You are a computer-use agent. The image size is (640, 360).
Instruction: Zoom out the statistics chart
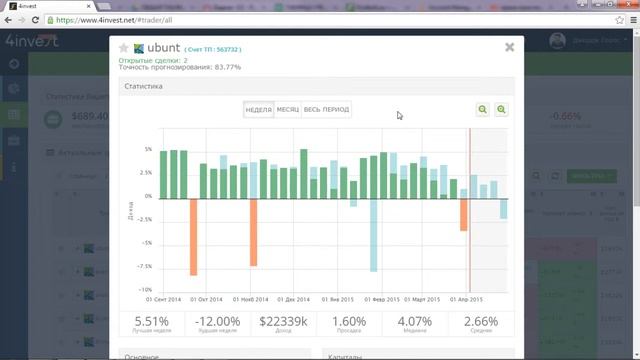pos(482,109)
